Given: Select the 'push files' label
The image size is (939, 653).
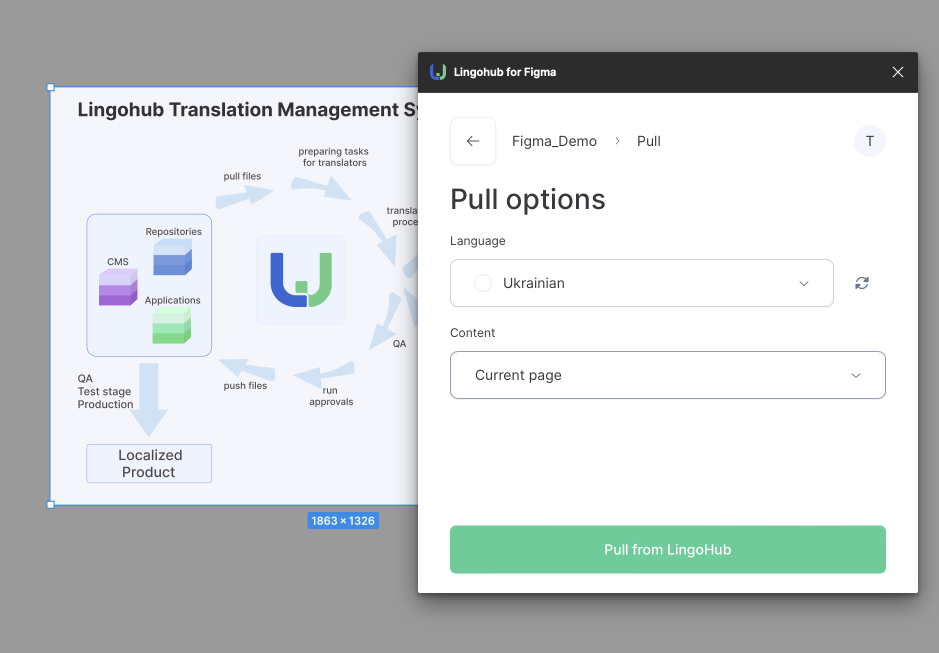Looking at the screenshot, I should point(245,386).
